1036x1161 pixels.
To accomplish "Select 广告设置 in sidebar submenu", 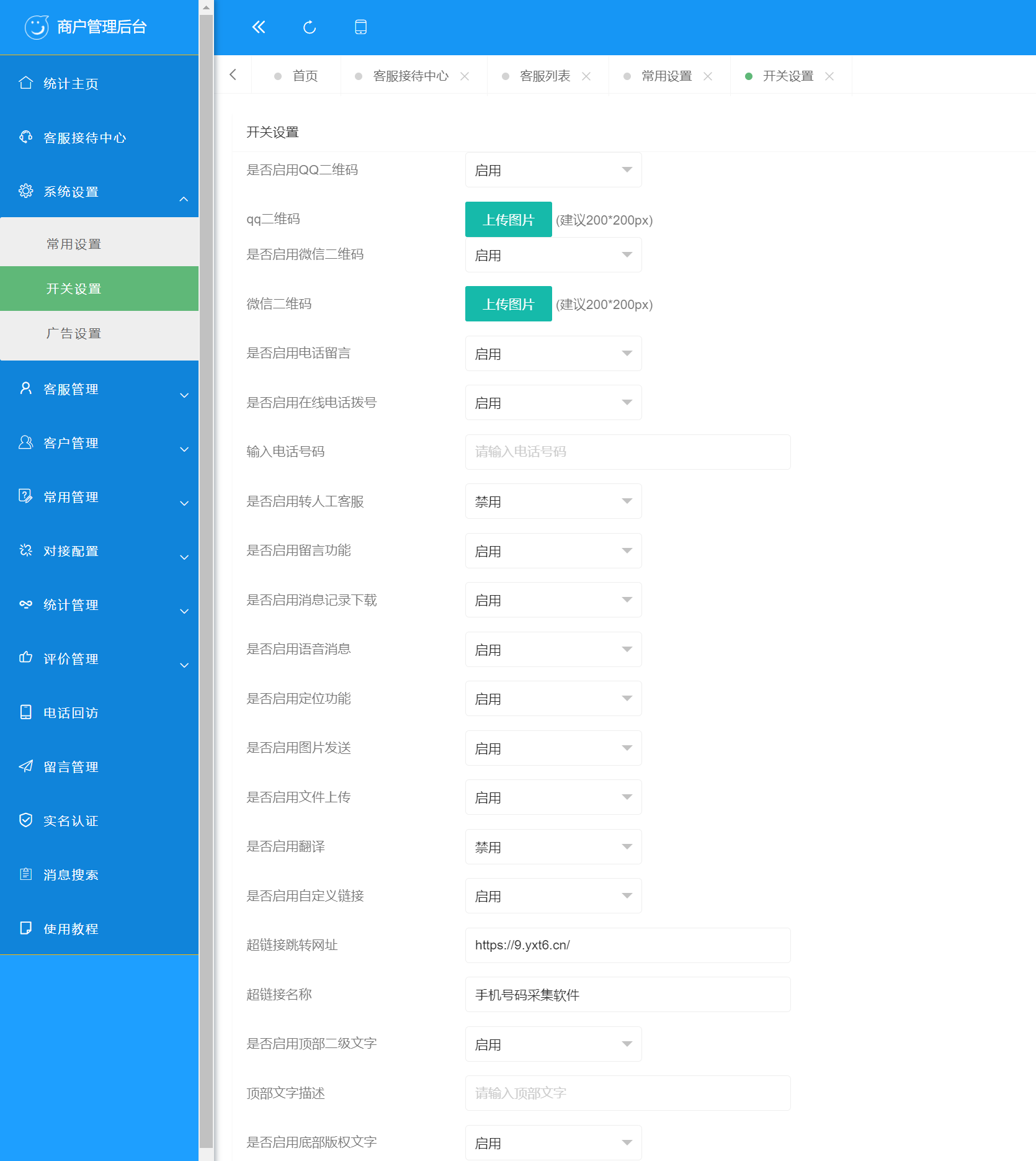I will tap(99, 333).
